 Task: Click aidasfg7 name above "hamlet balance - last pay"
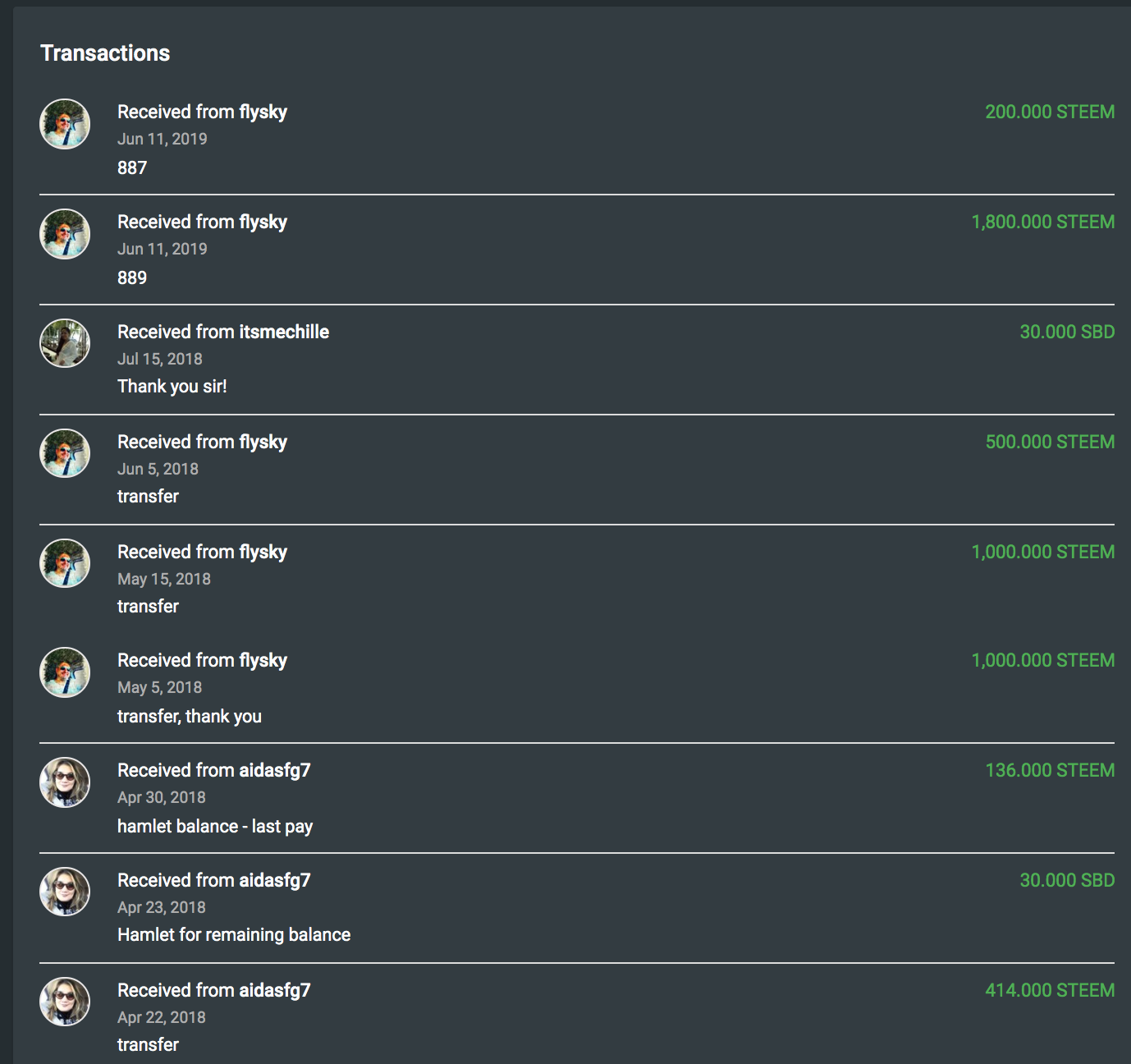[x=274, y=771]
